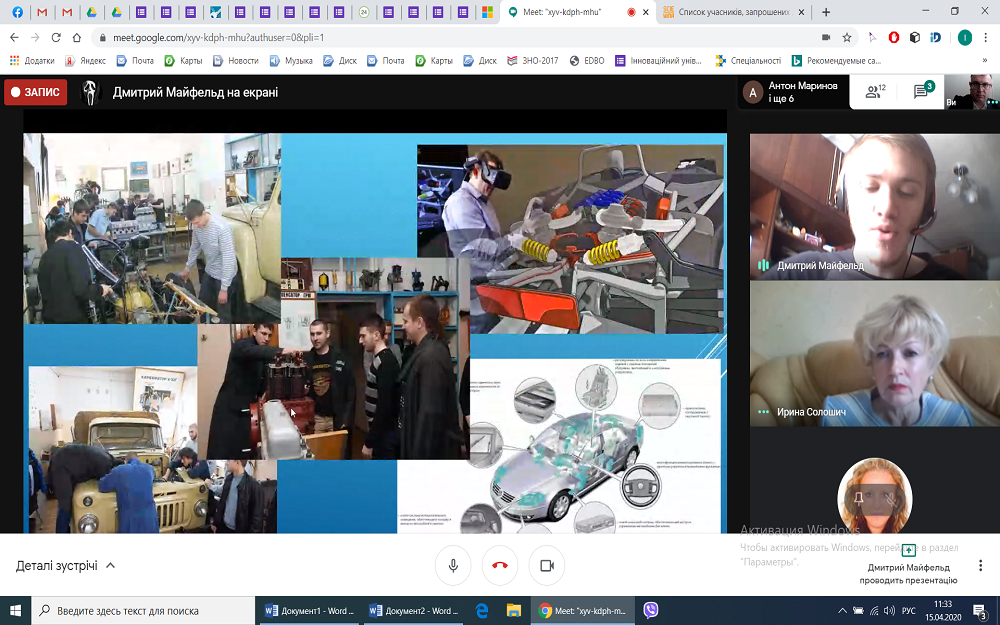Bookmark this page with the star icon

(x=847, y=37)
